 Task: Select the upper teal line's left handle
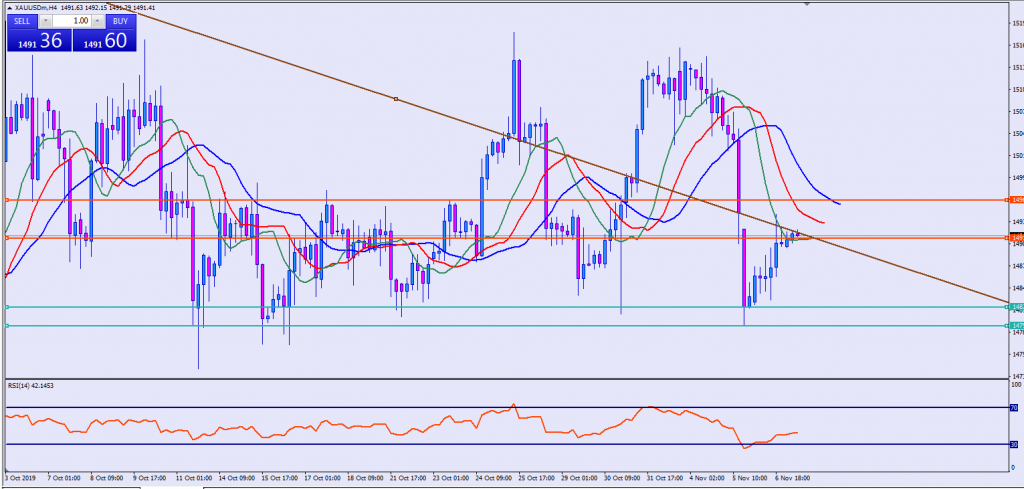click(x=7, y=307)
